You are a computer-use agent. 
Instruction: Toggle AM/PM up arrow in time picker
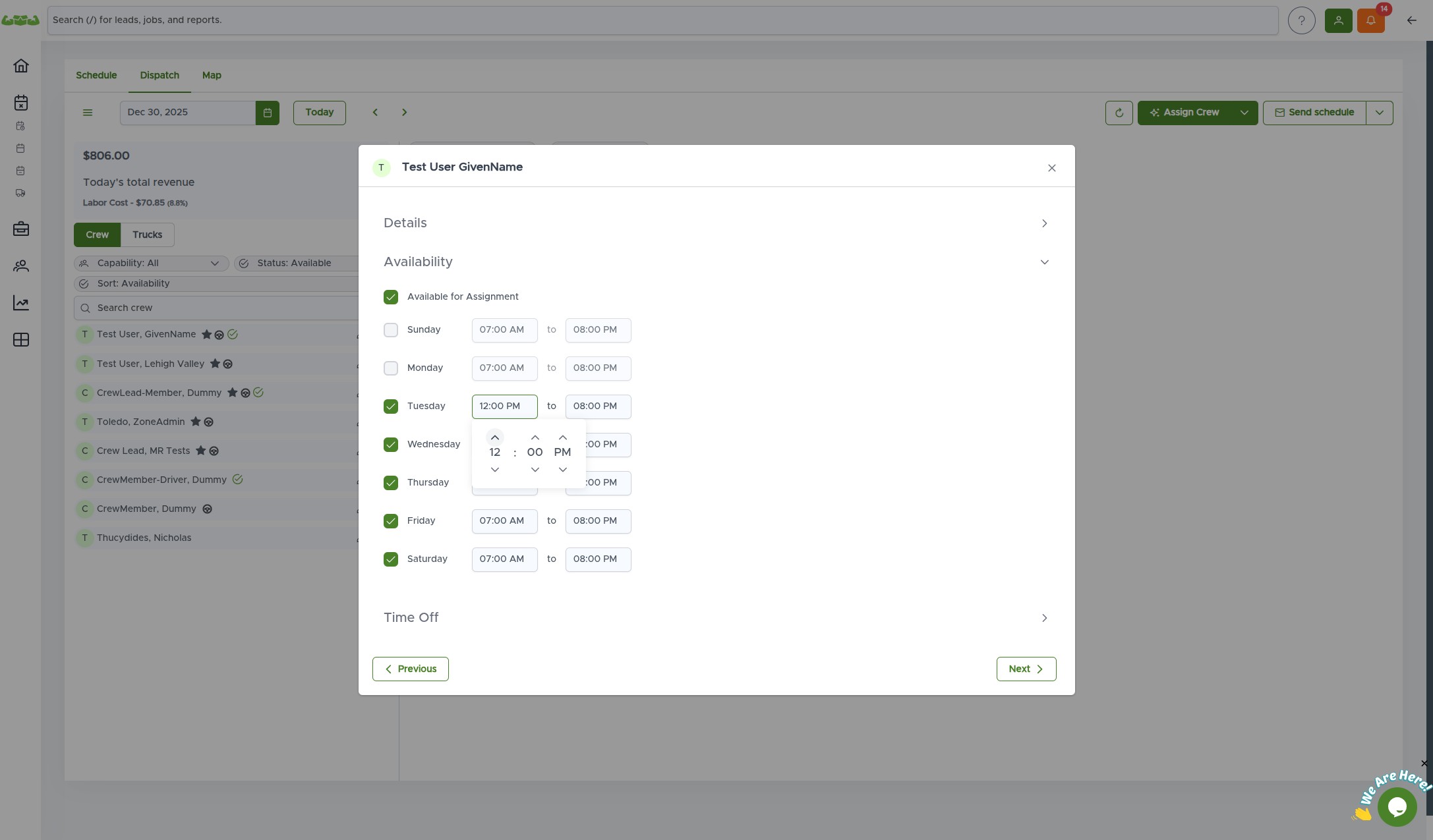563,437
